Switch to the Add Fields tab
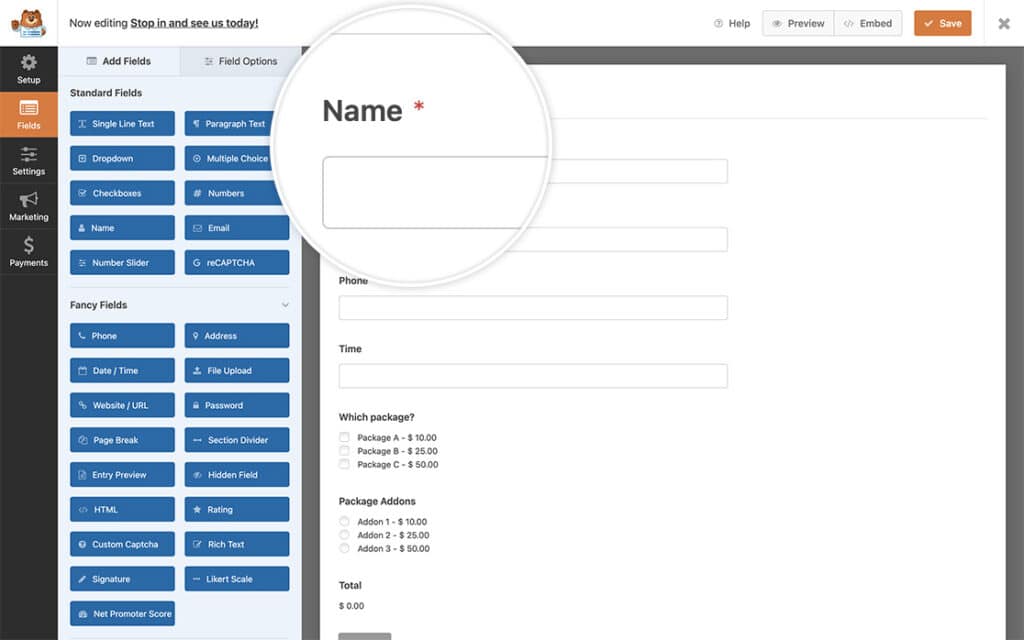This screenshot has width=1024, height=640. pyautogui.click(x=122, y=61)
